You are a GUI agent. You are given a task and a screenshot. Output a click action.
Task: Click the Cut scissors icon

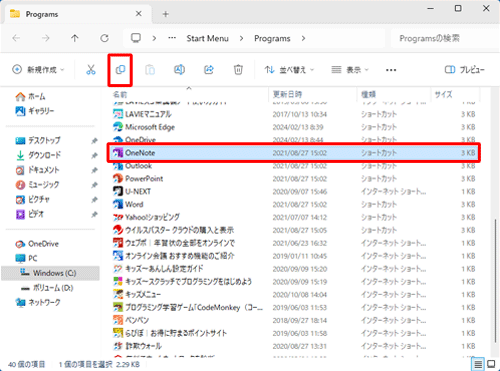tap(91, 70)
